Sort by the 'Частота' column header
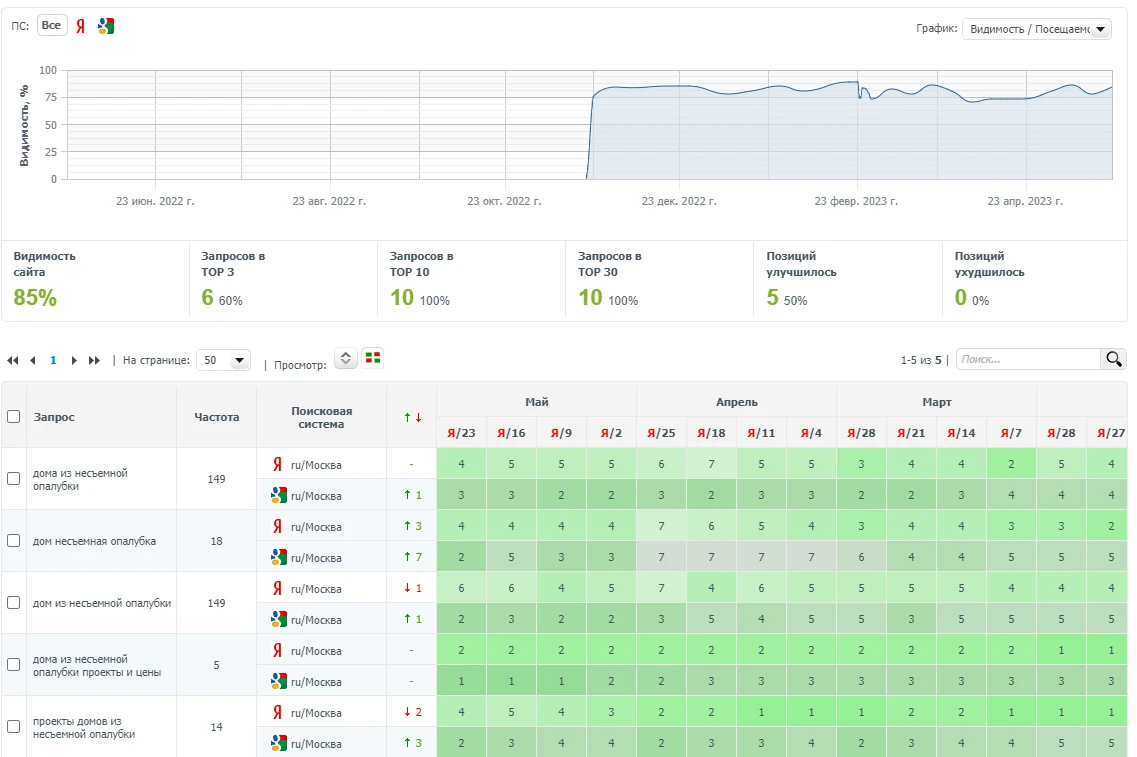Viewport: 1137px width, 757px height. (216, 417)
